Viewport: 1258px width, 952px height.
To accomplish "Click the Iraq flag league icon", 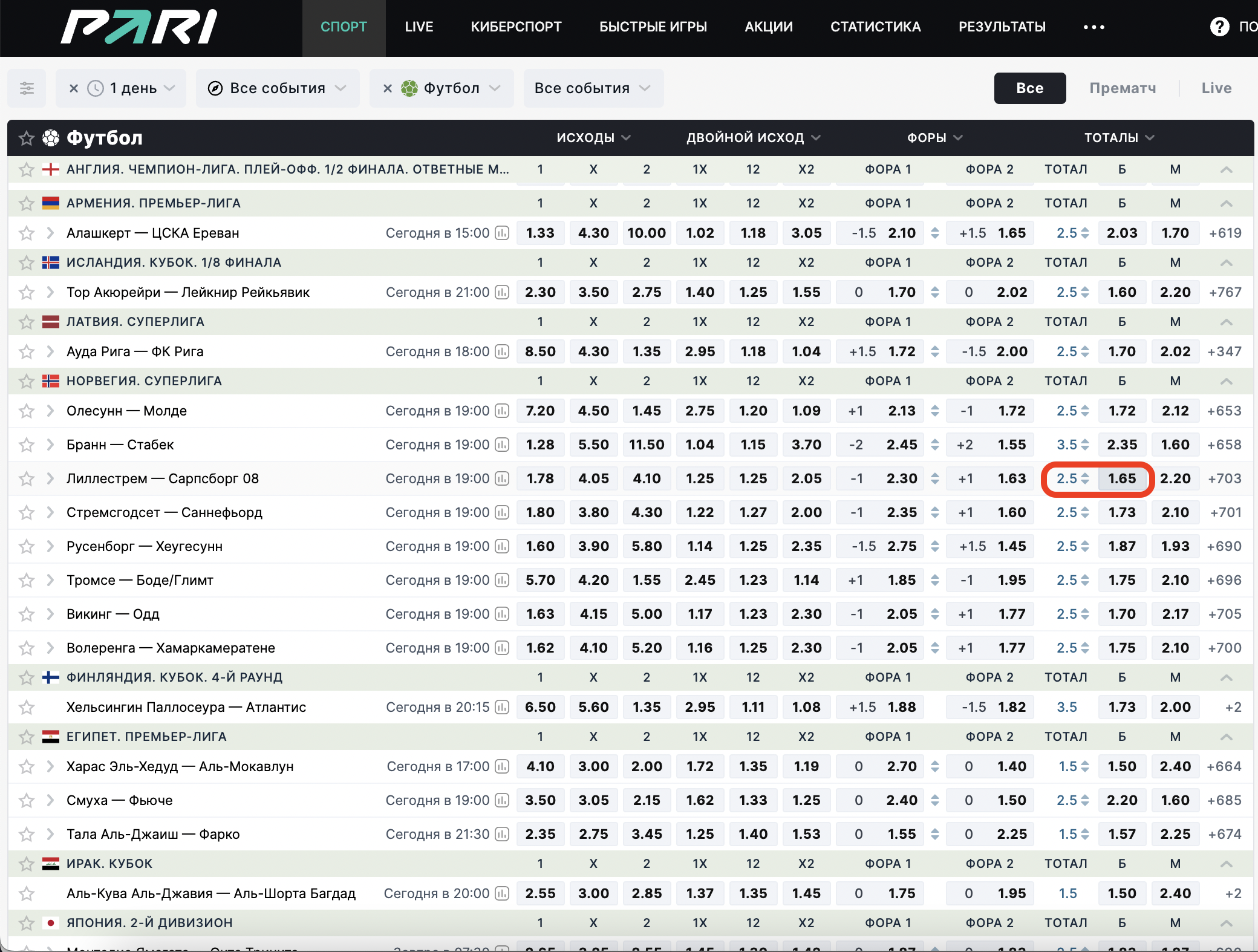I will coord(51,864).
